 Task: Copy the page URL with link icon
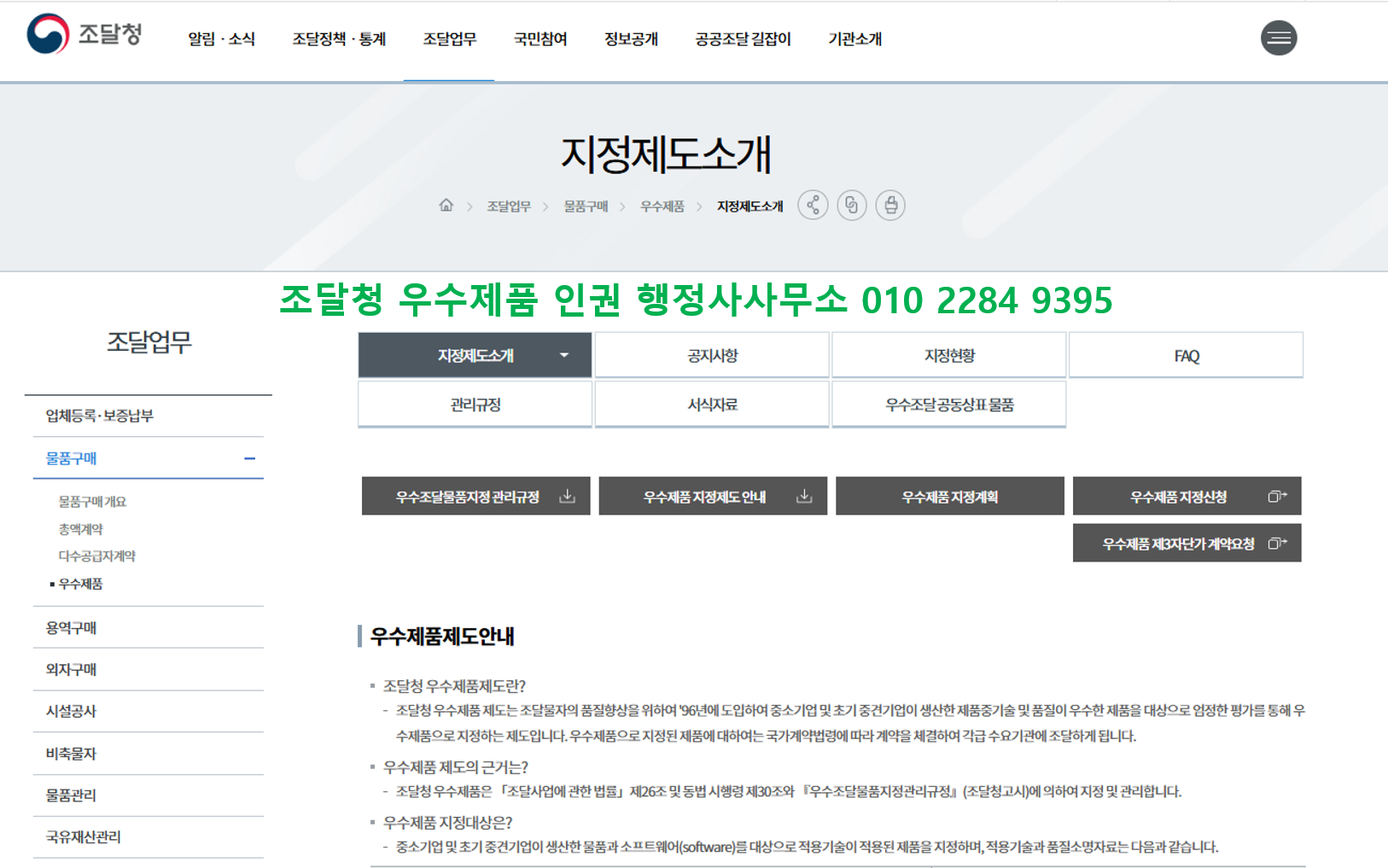pos(852,206)
